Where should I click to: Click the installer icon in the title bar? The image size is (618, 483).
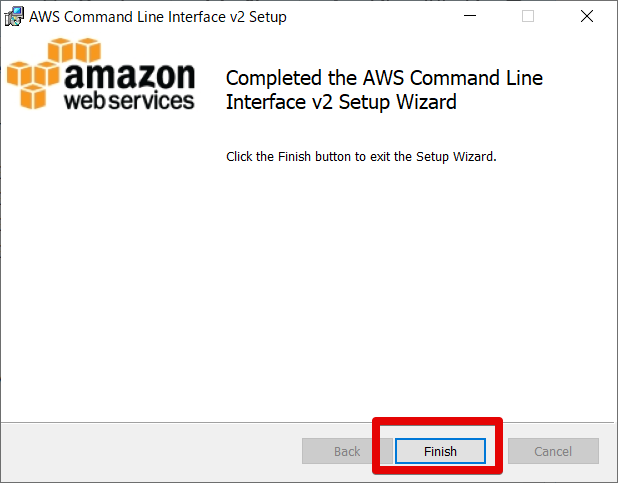click(14, 17)
